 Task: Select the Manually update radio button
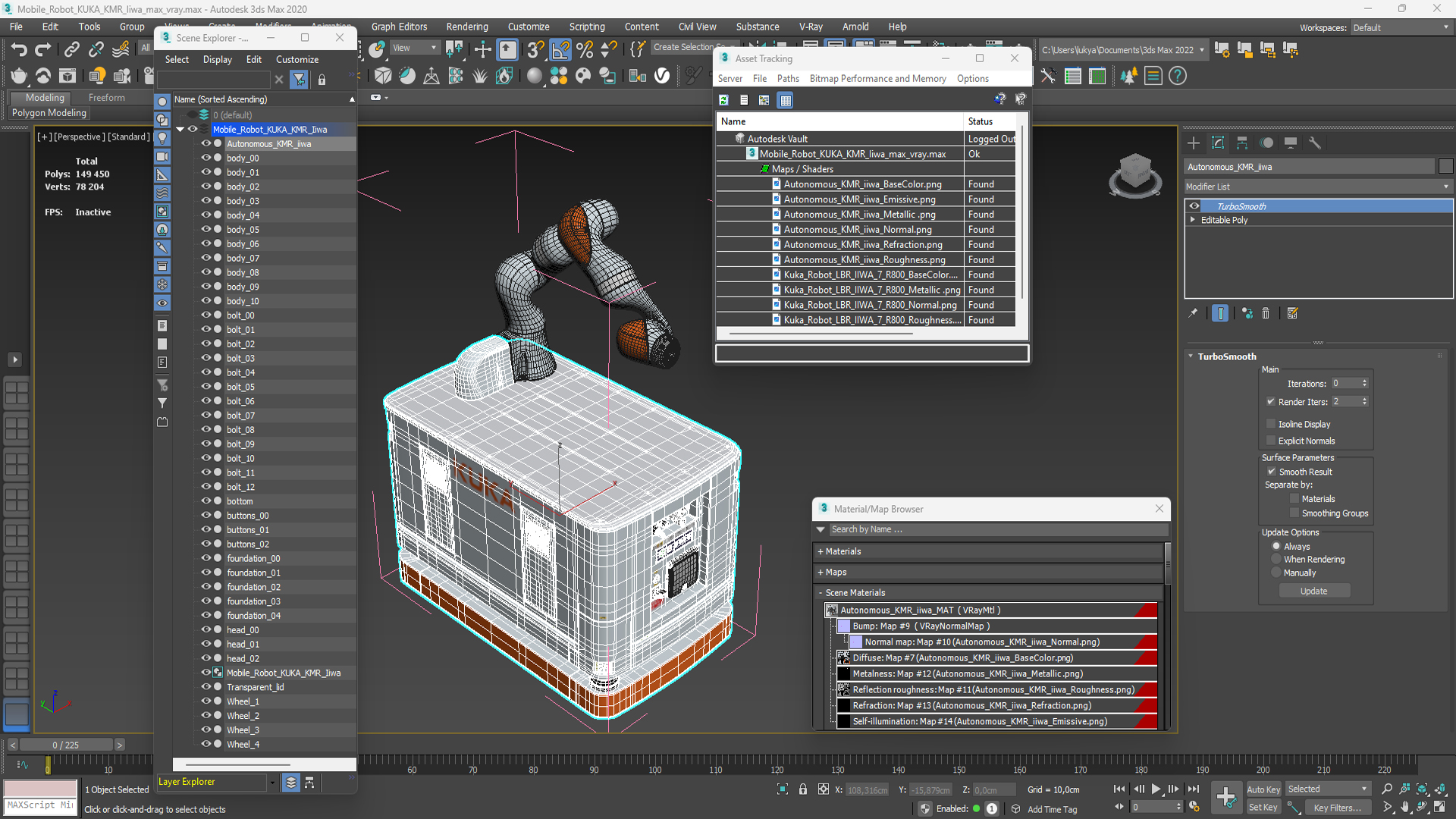1276,573
